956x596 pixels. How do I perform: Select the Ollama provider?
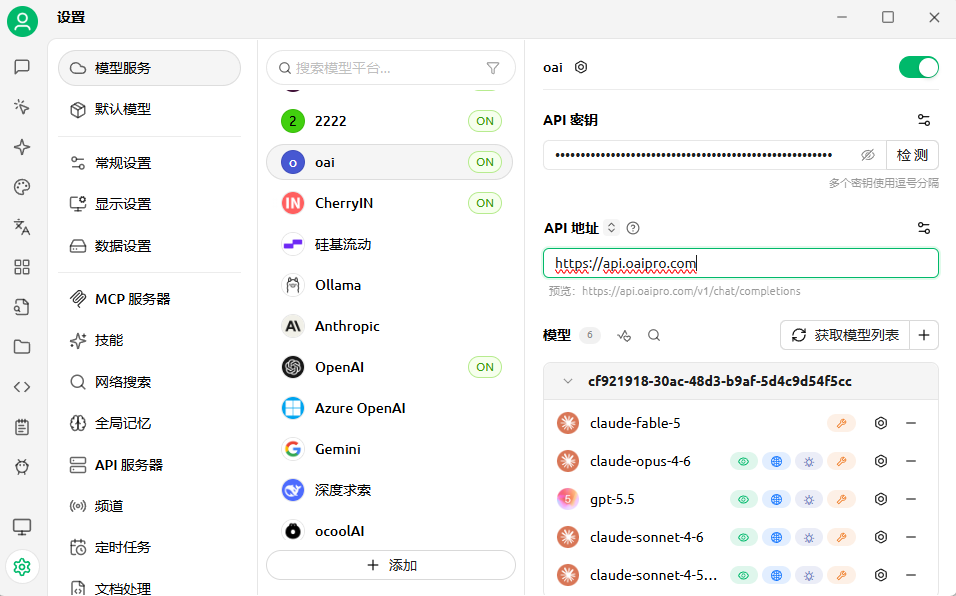390,285
